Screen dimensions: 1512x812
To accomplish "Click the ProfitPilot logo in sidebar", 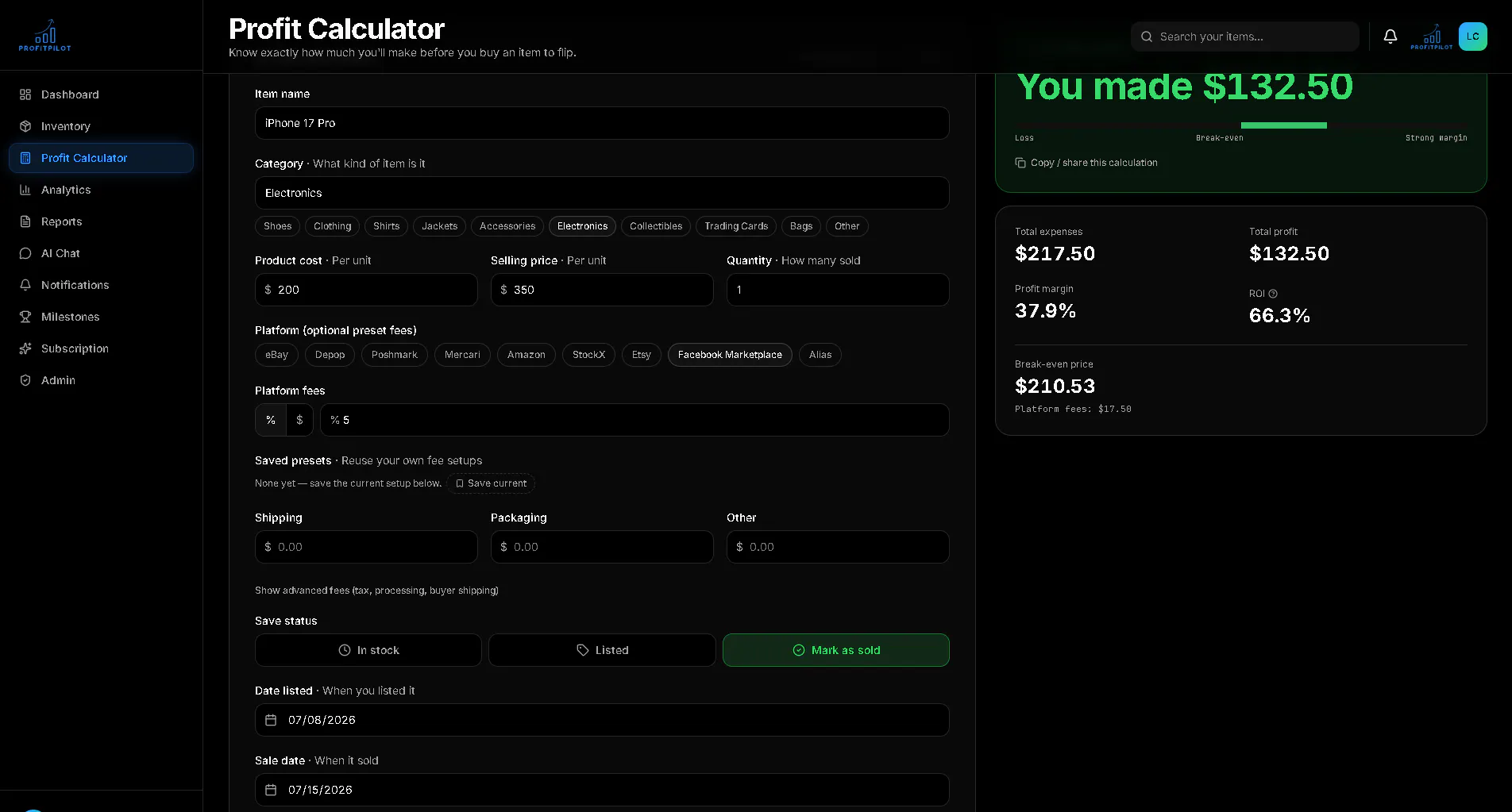I will click(x=45, y=36).
